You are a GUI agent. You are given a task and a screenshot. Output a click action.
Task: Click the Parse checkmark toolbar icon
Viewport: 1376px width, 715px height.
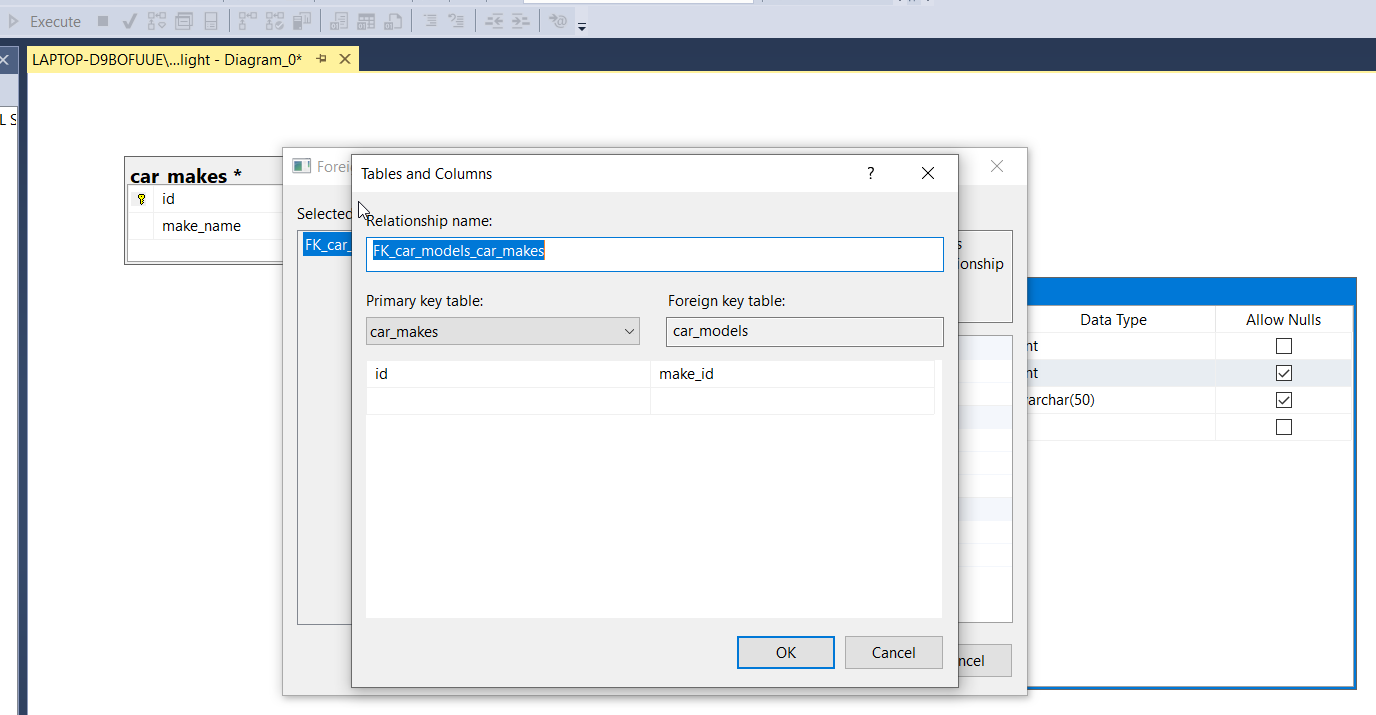point(130,21)
